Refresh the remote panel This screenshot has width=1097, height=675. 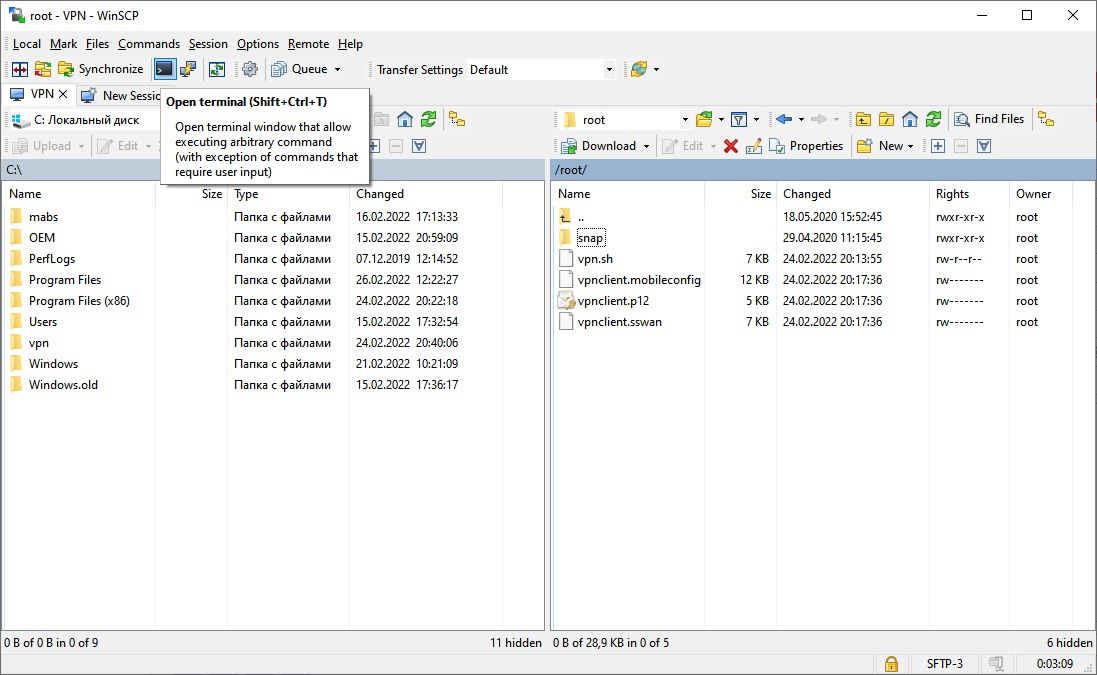(x=933, y=120)
